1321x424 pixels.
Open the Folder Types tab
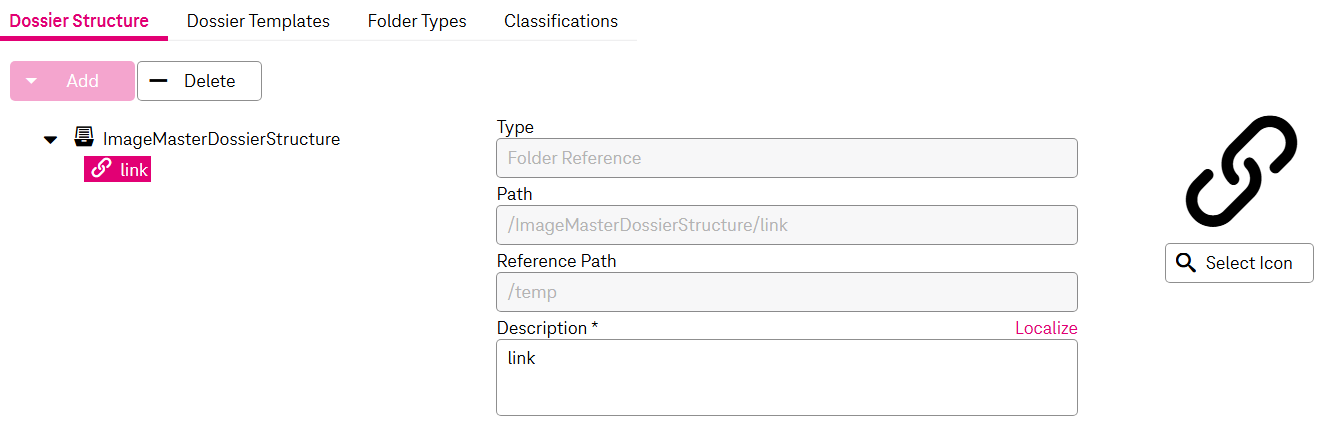[417, 21]
